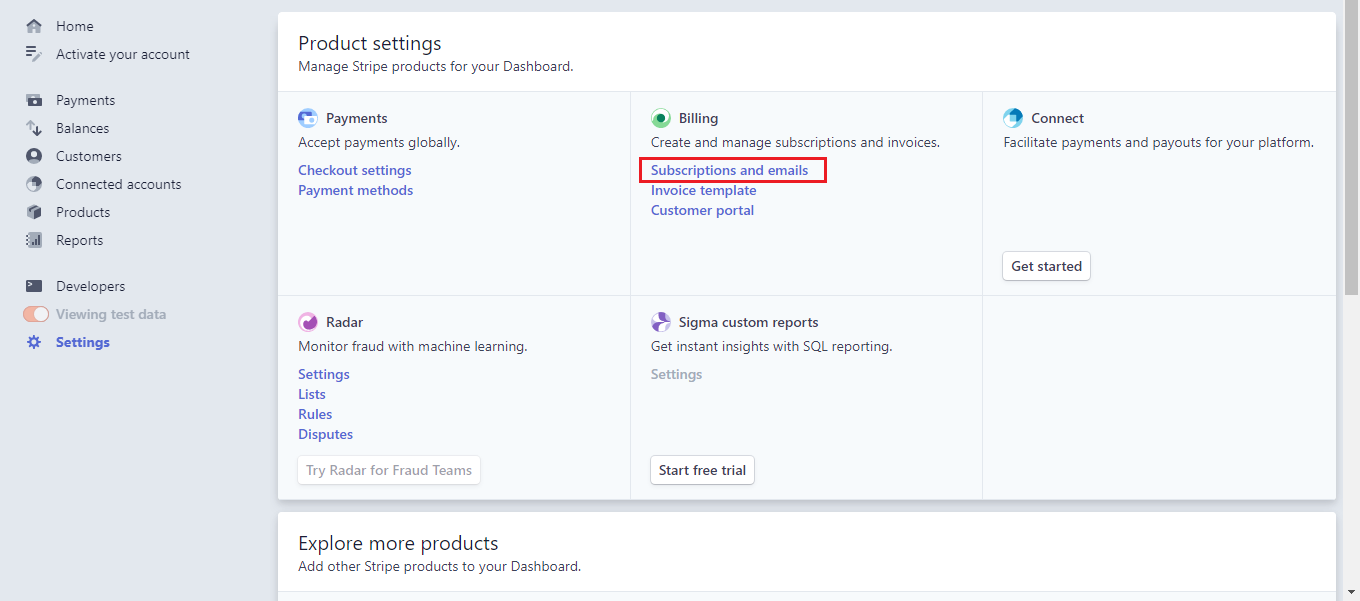Click the Reports chart icon
This screenshot has width=1360, height=601.
pyautogui.click(x=34, y=240)
